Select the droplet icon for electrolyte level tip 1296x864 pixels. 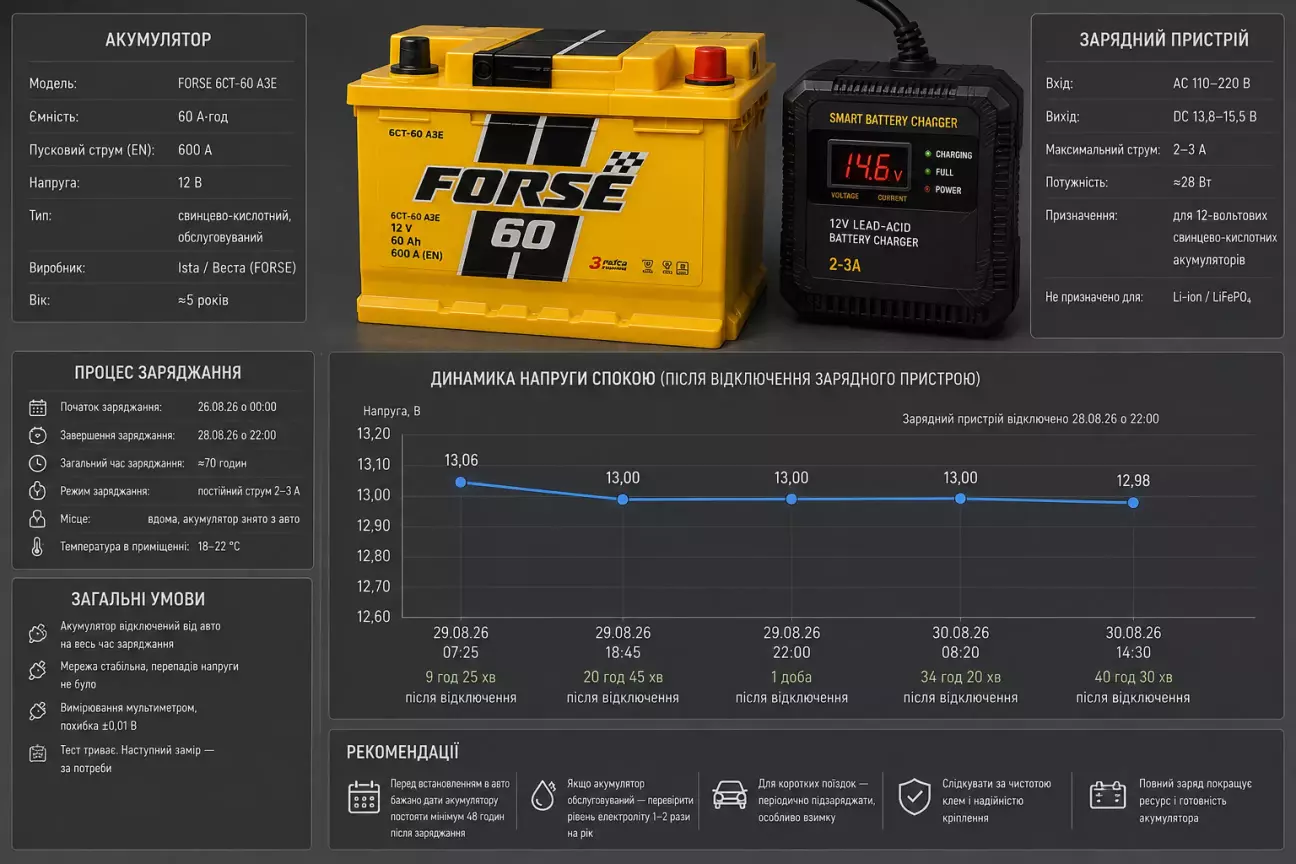[x=543, y=795]
